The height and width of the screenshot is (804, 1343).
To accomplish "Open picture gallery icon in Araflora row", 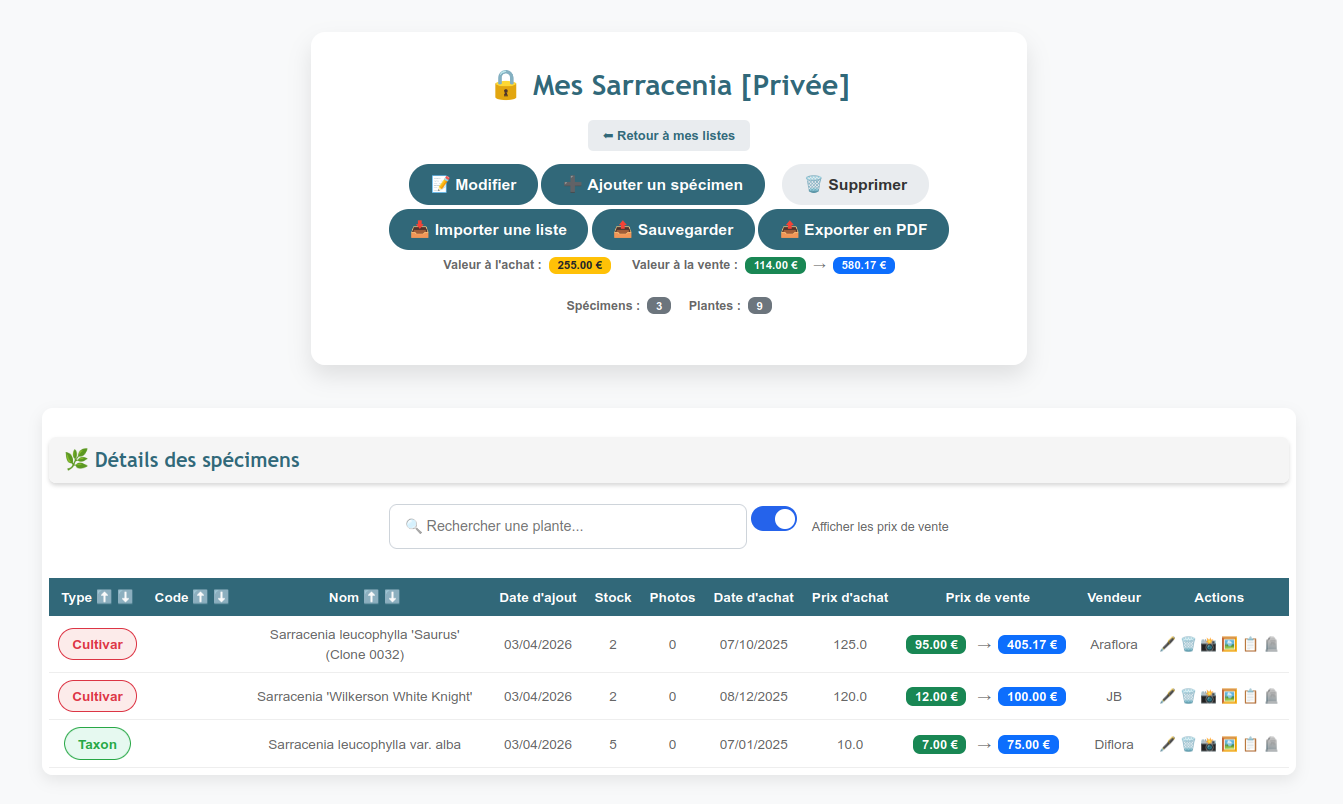I will tap(1229, 645).
